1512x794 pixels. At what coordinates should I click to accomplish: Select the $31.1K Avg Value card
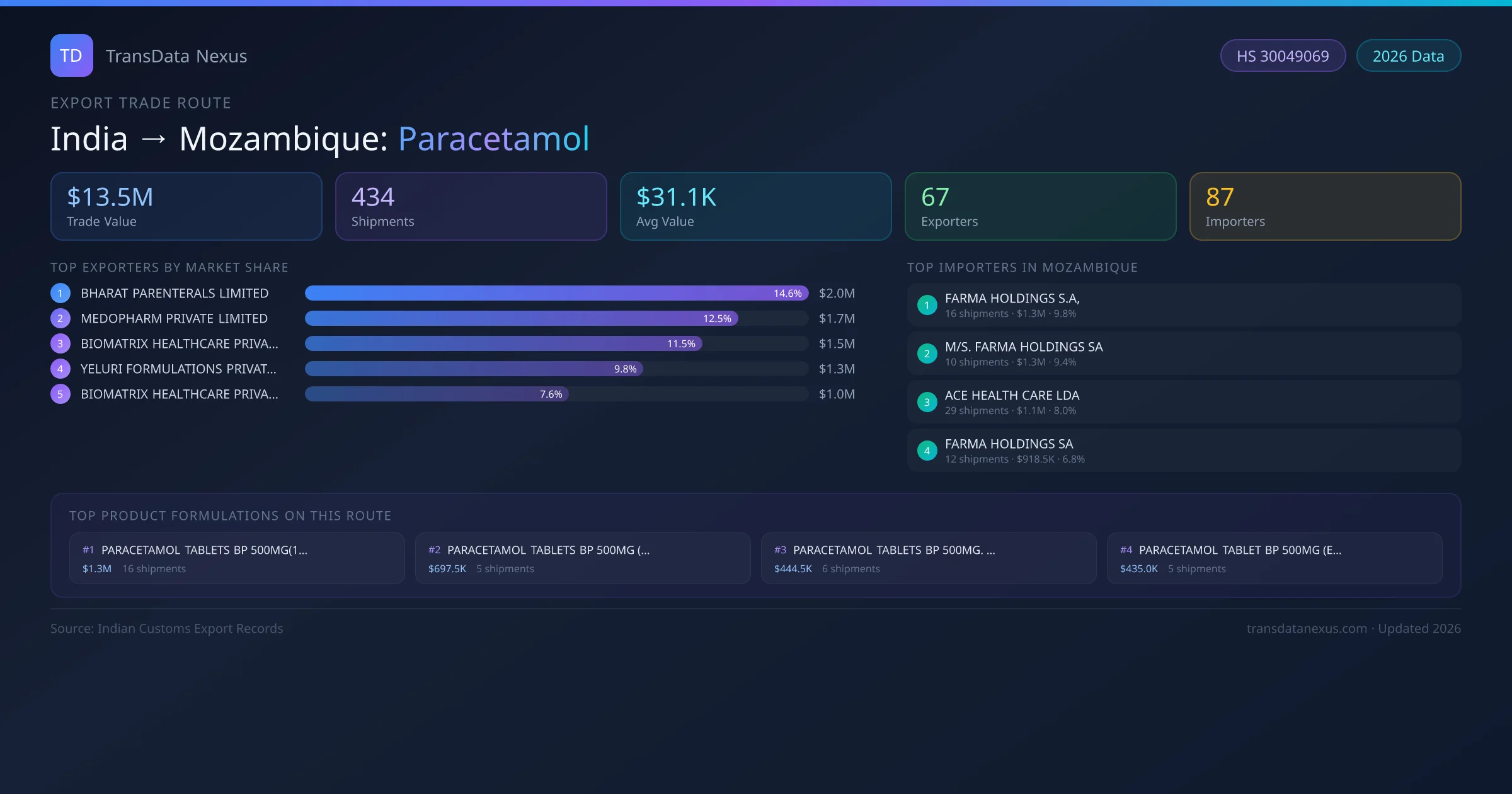click(x=755, y=207)
